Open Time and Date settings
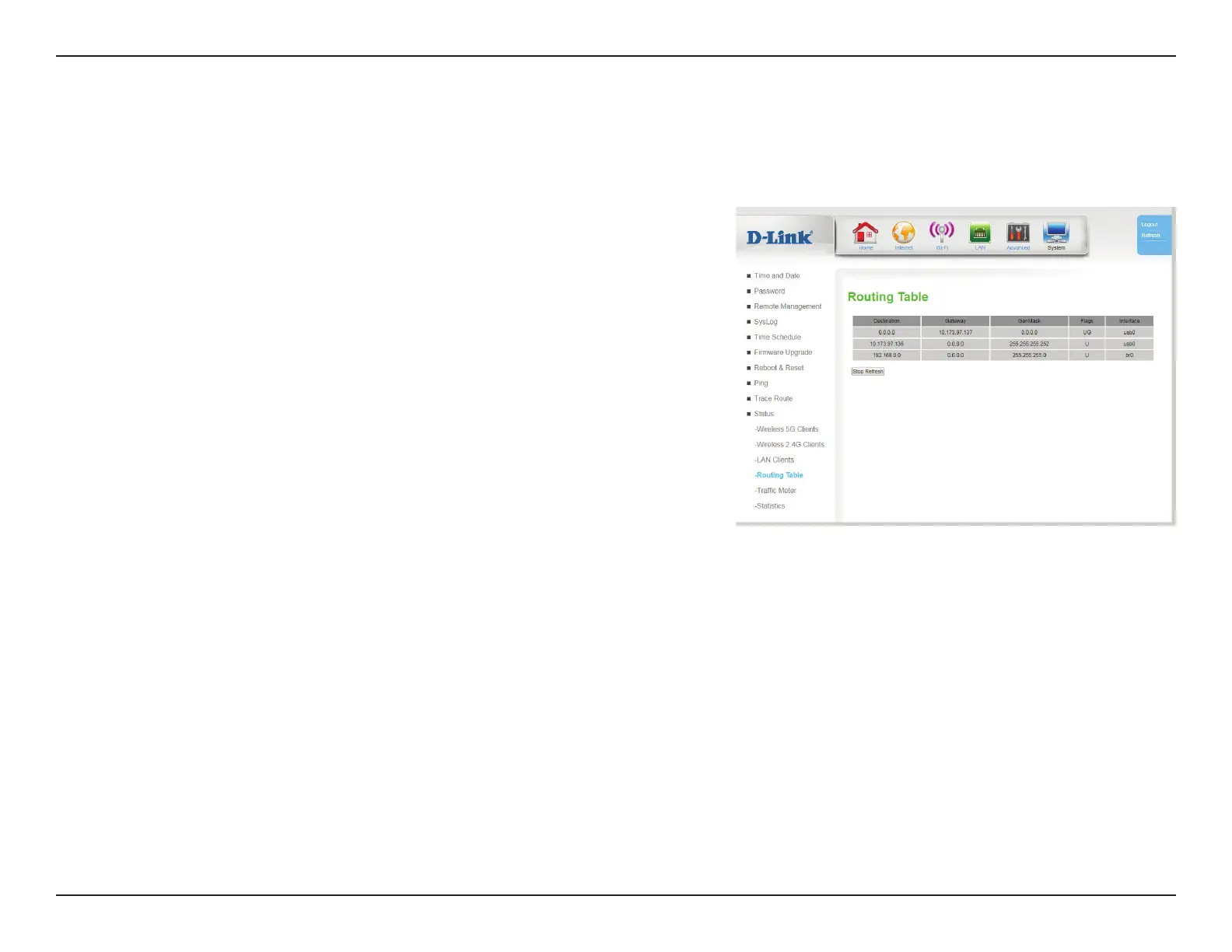 tap(776, 276)
